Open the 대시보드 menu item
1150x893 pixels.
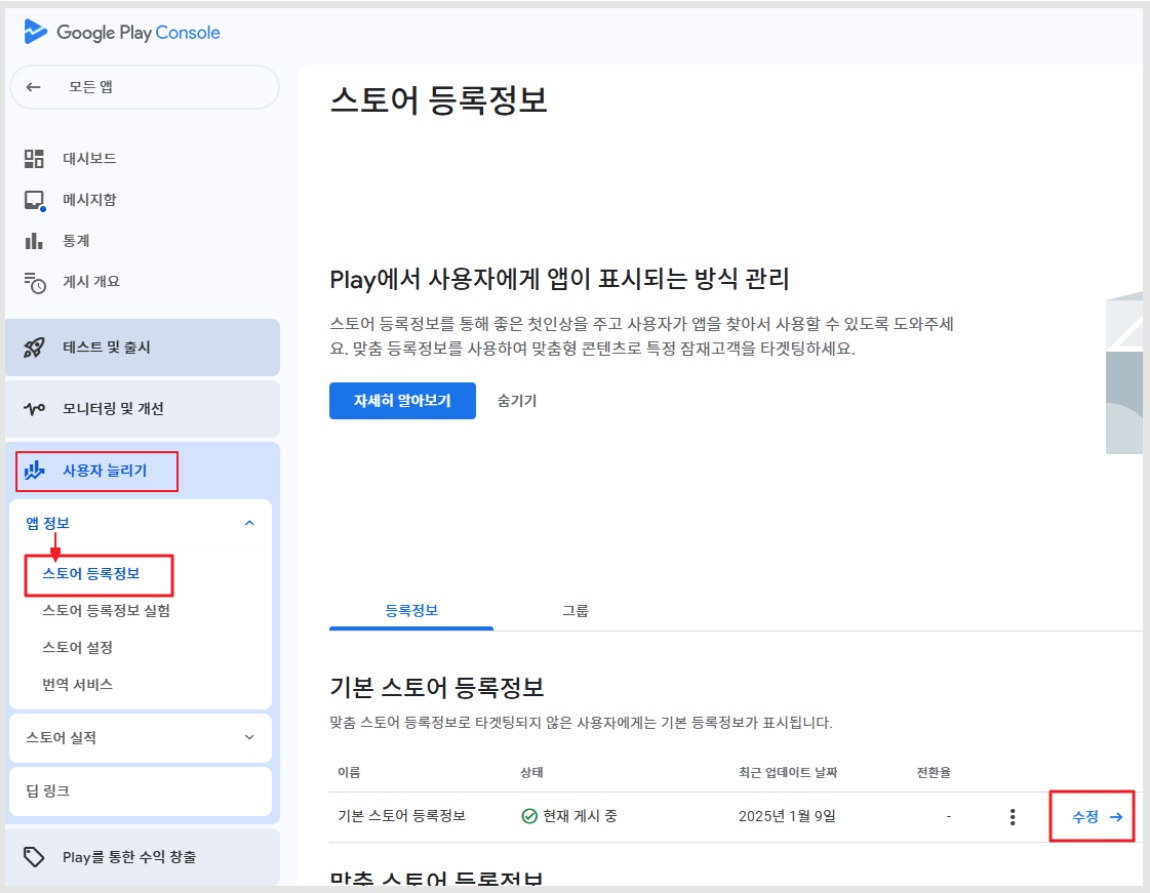pyautogui.click(x=89, y=158)
